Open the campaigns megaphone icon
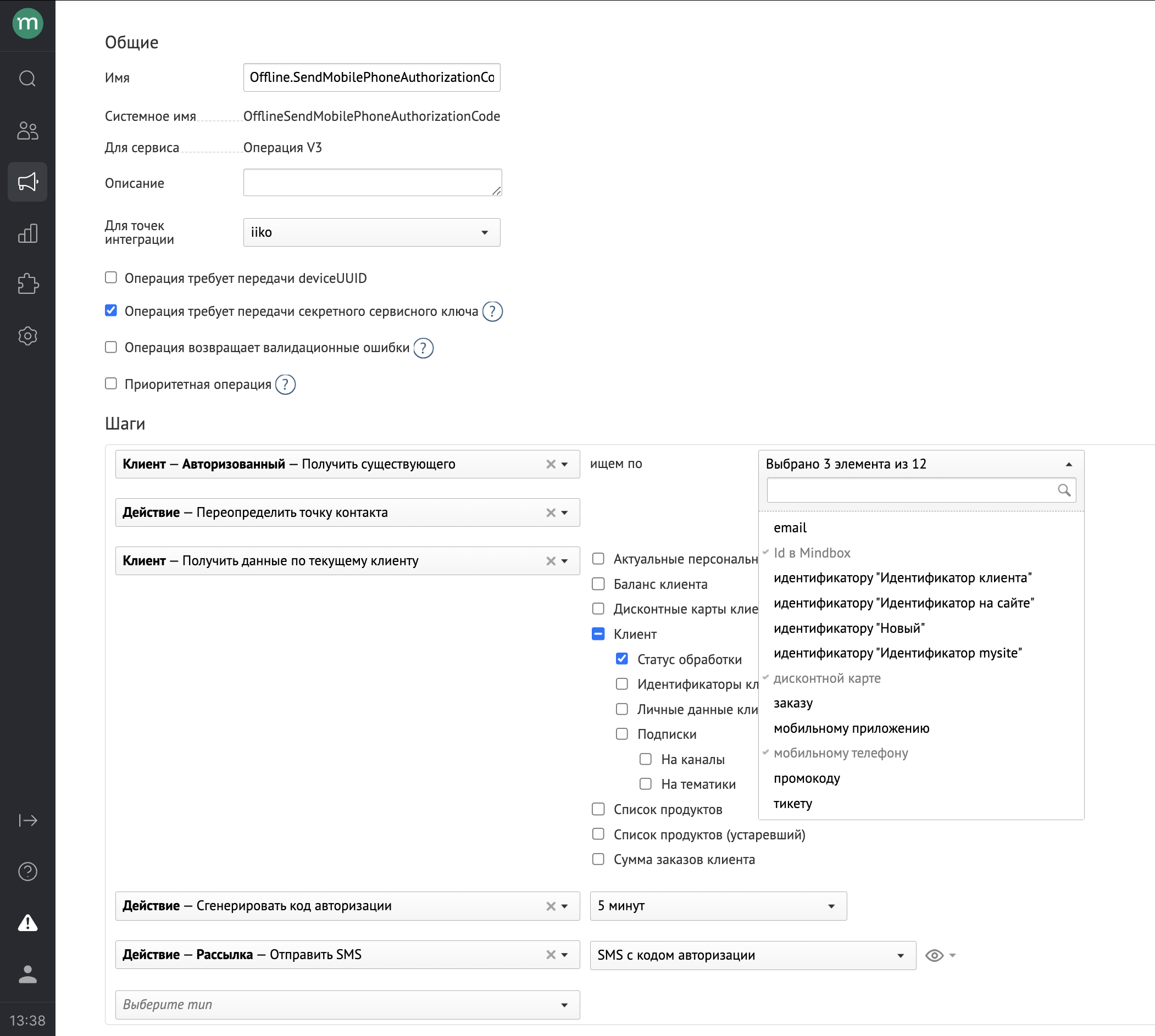The image size is (1155, 1036). (27, 182)
